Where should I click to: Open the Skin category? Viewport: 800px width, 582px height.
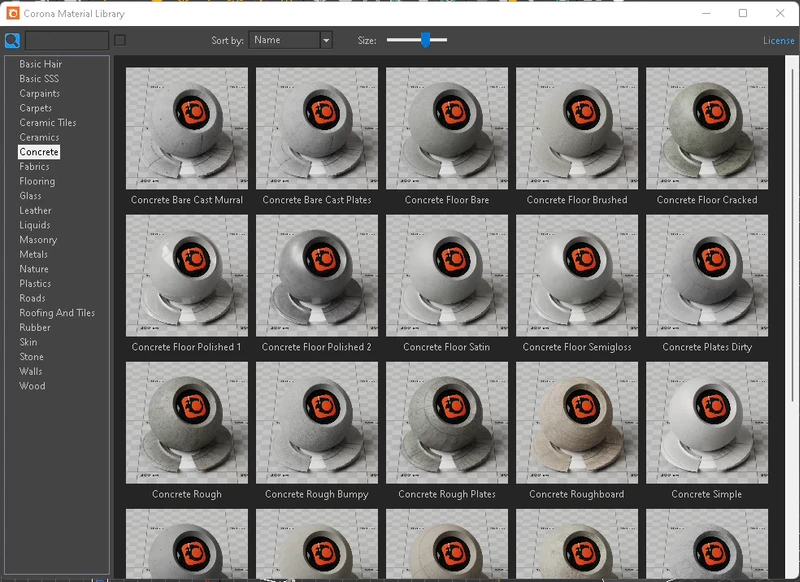click(x=29, y=342)
